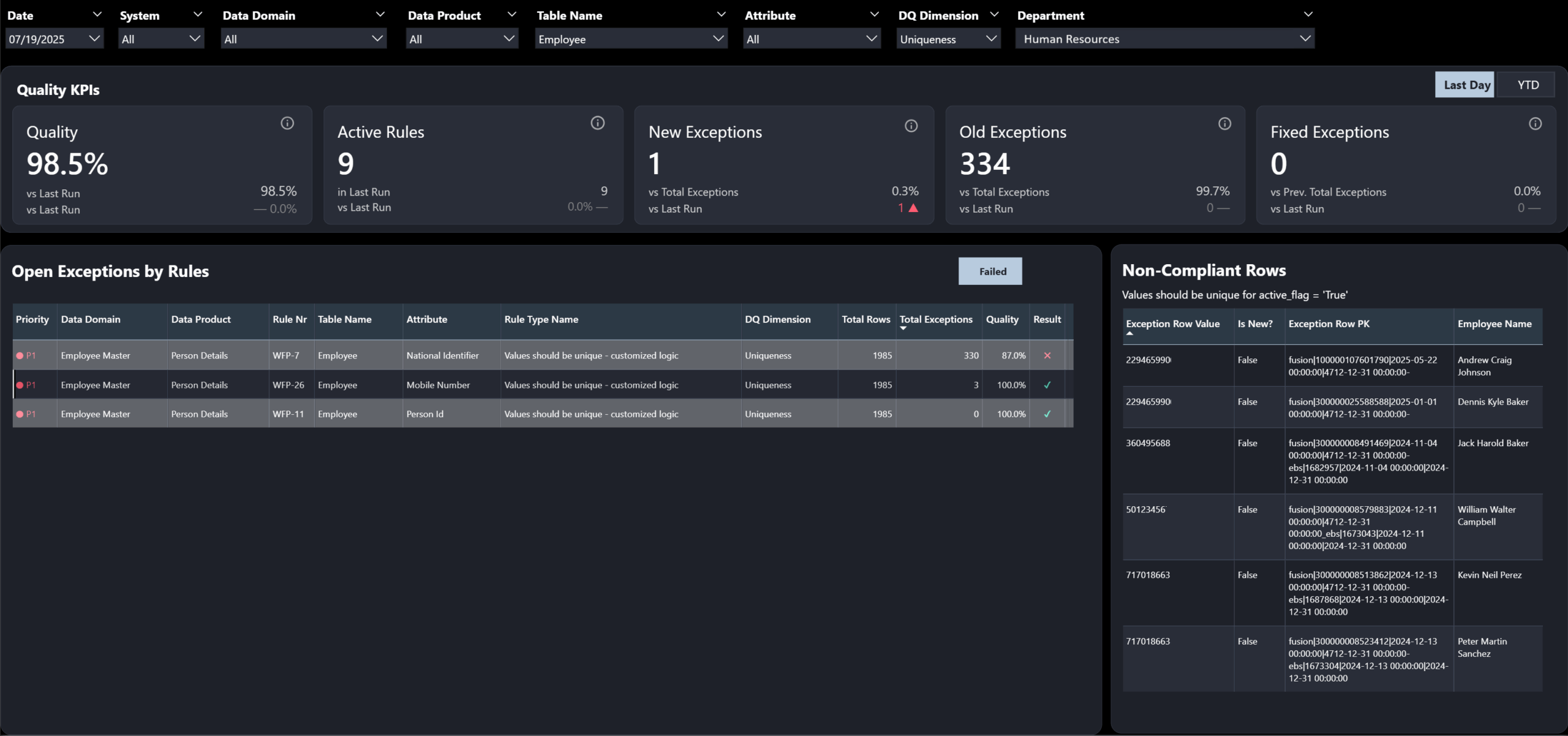Click the green checkmark result for WFP-26
The width and height of the screenshot is (1568, 736).
click(x=1049, y=385)
